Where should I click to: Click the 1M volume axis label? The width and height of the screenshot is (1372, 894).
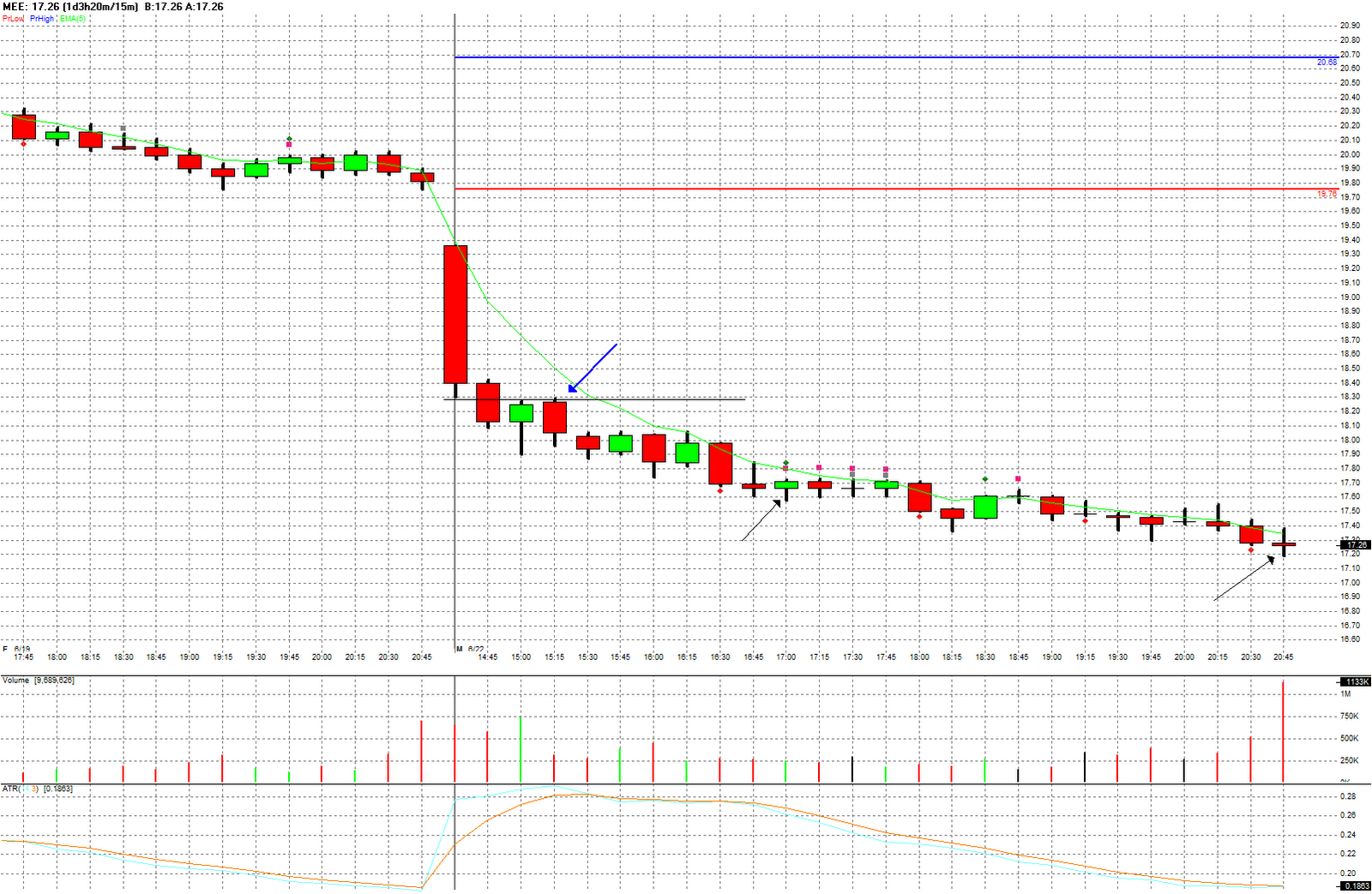tap(1346, 693)
